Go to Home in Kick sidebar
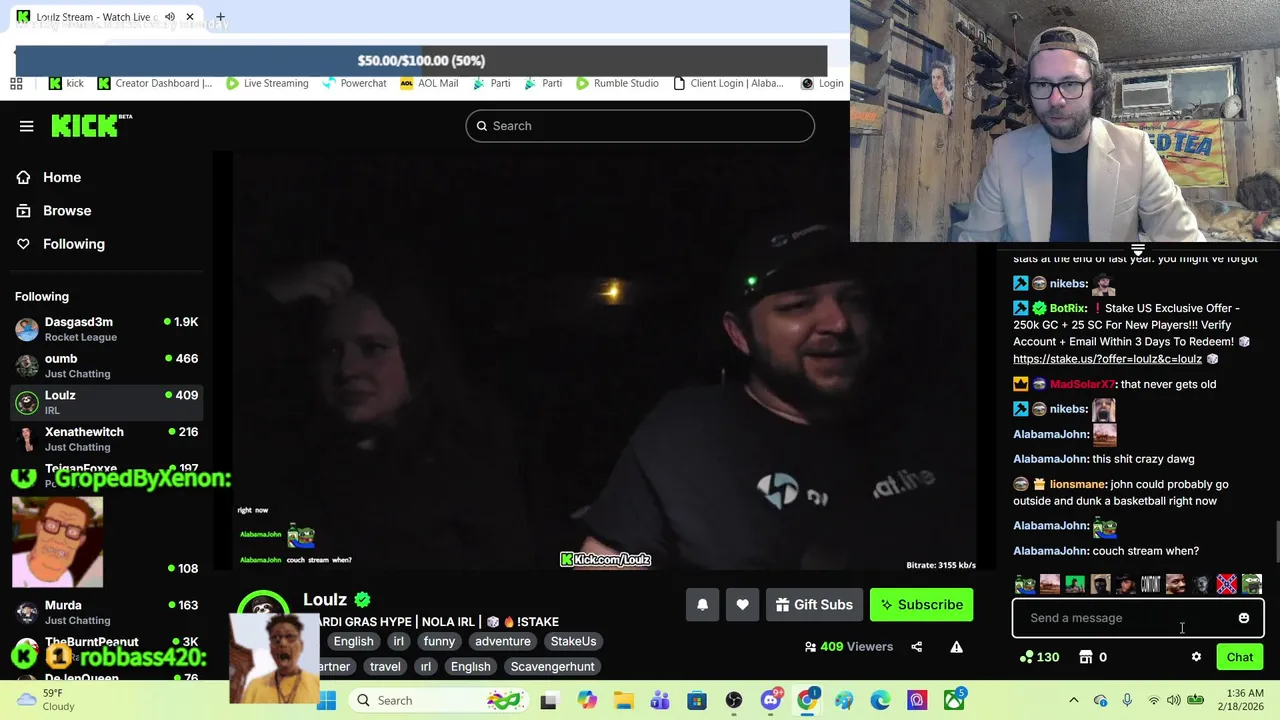The height and width of the screenshot is (720, 1280). [x=62, y=178]
